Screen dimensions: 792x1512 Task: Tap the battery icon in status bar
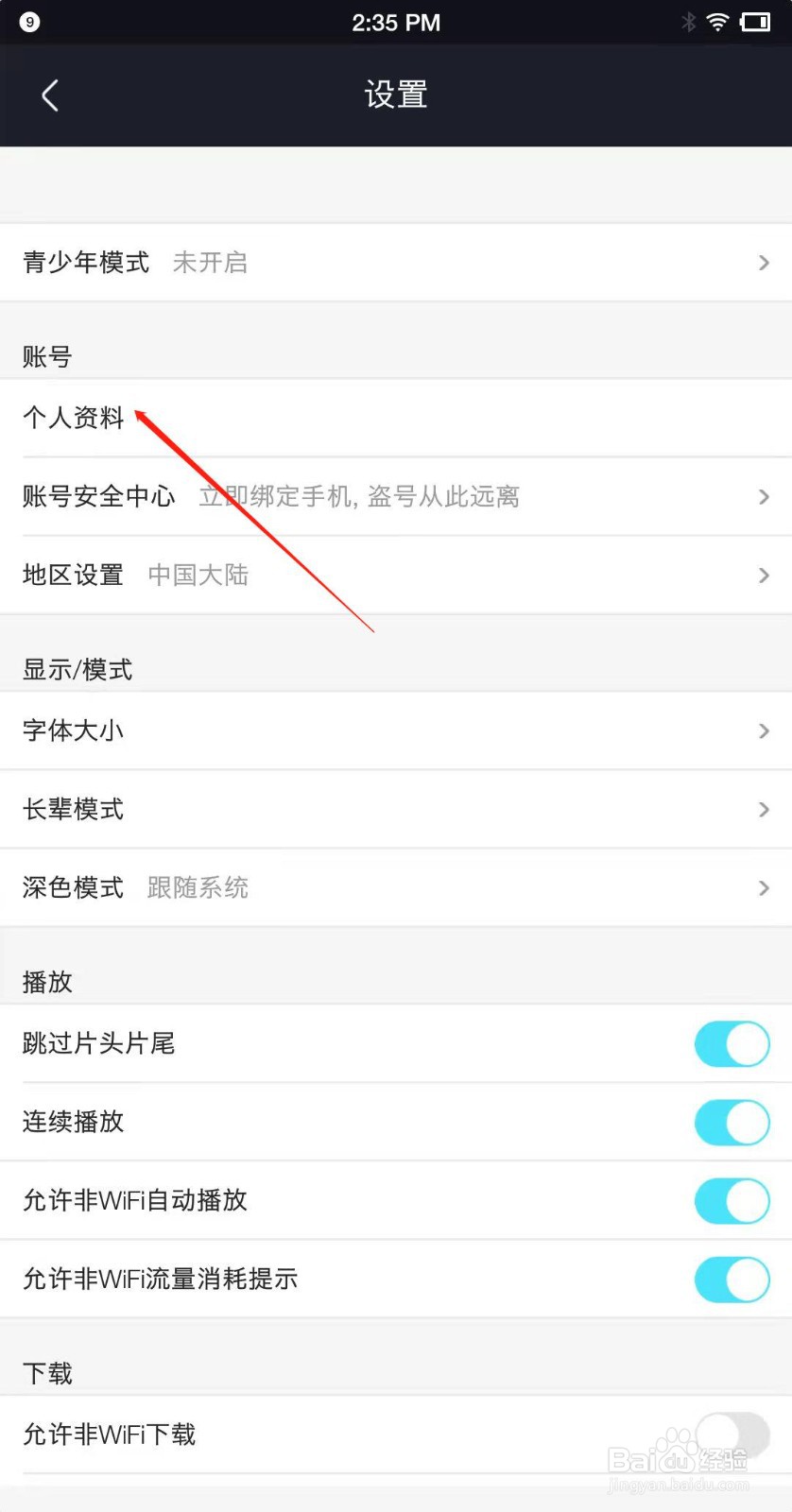point(756,22)
